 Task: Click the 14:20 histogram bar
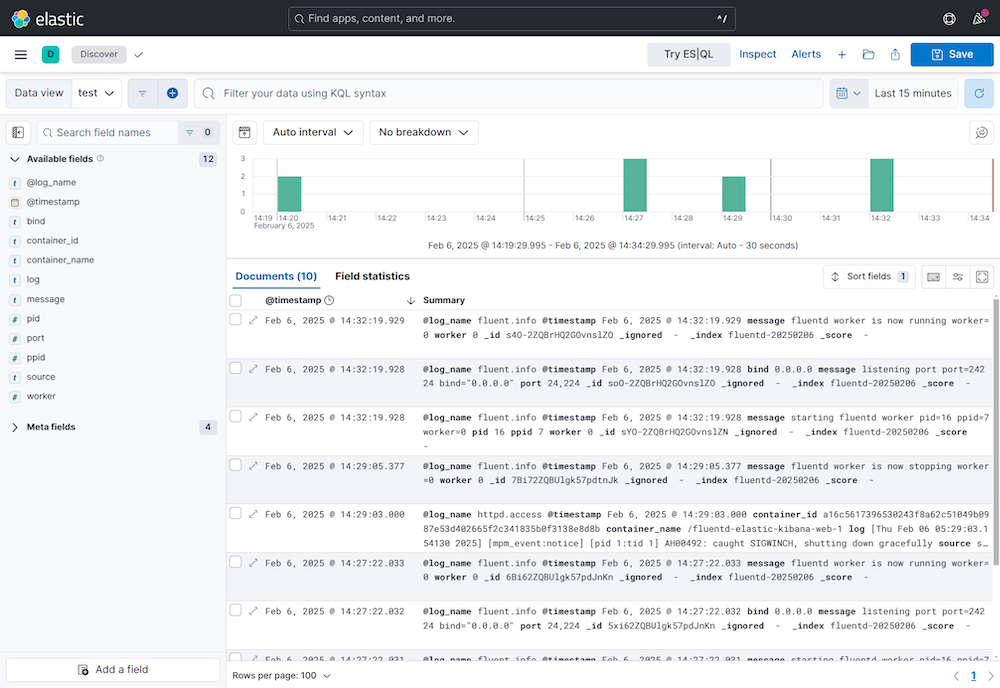click(289, 194)
